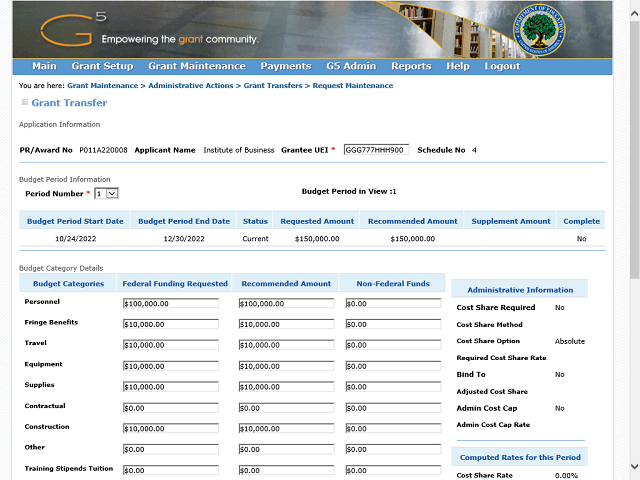The image size is (640, 480).
Task: Select the Travel Recommended Amount field
Action: click(x=287, y=345)
